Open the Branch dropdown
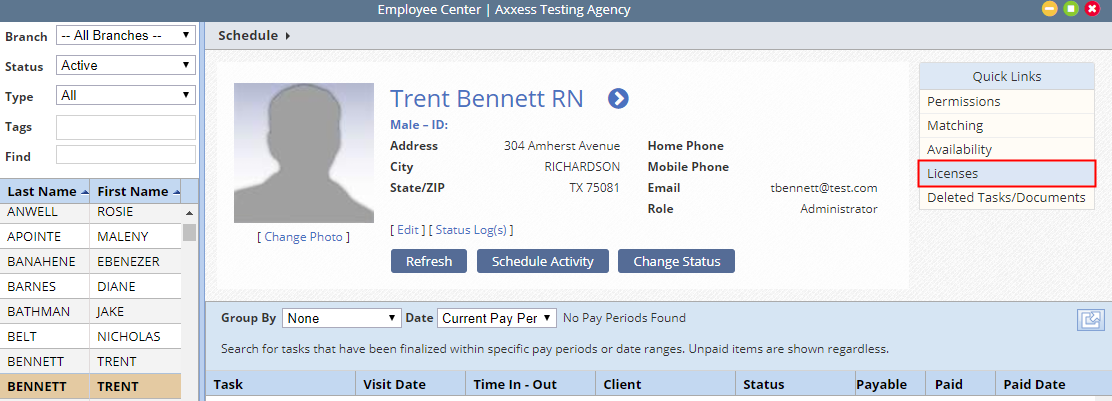1112x401 pixels. (x=126, y=35)
